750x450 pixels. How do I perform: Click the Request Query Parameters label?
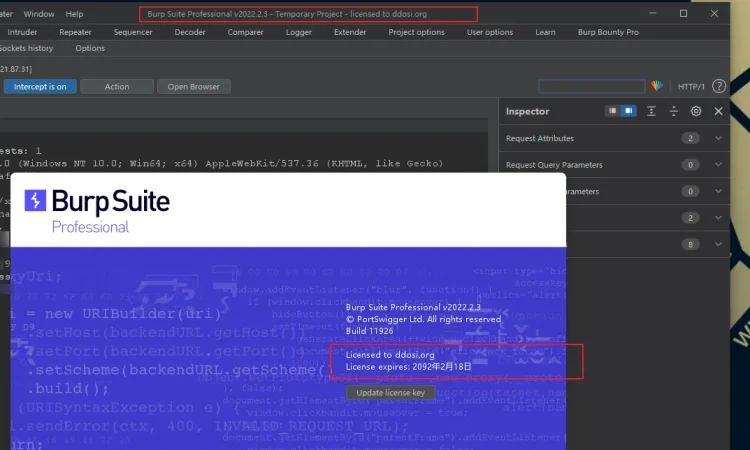click(554, 165)
